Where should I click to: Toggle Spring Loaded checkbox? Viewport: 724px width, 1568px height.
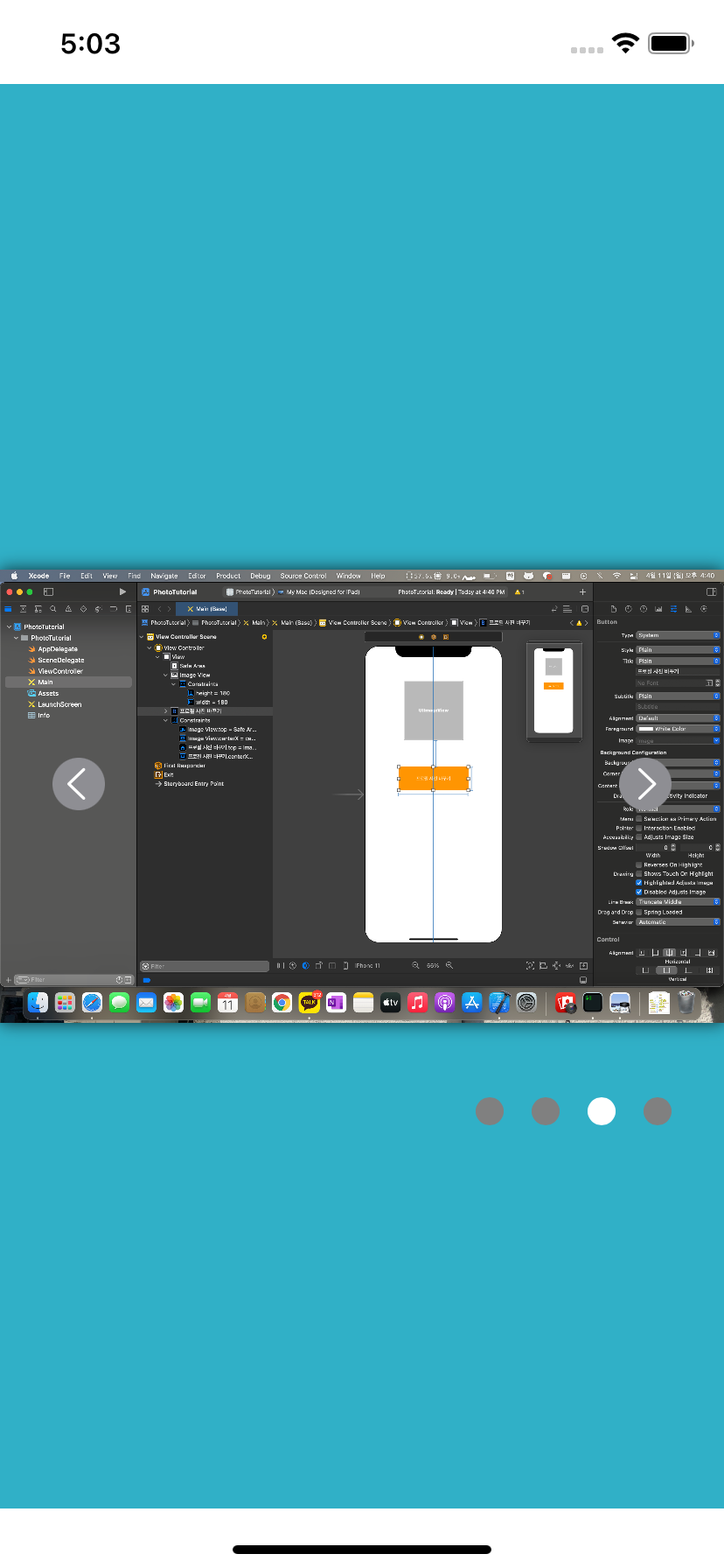point(639,912)
